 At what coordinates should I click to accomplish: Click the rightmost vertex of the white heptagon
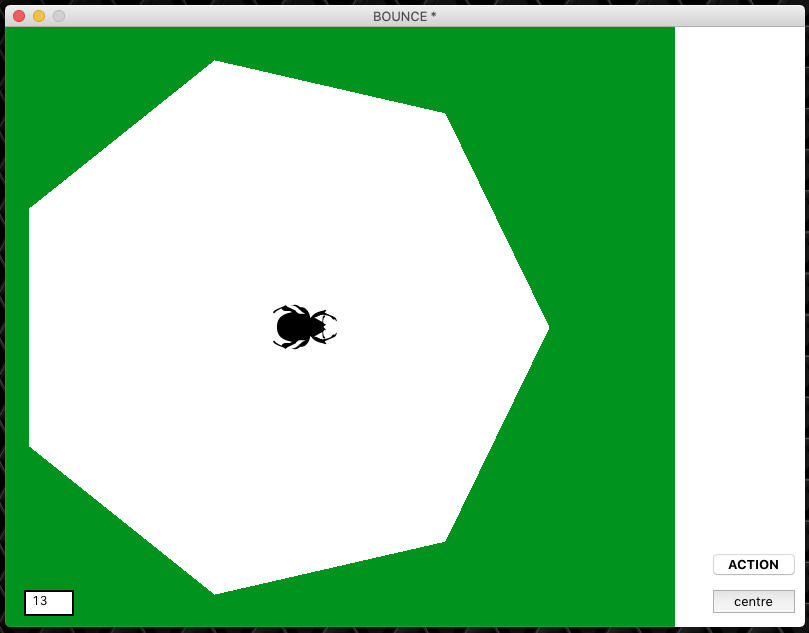tap(546, 327)
